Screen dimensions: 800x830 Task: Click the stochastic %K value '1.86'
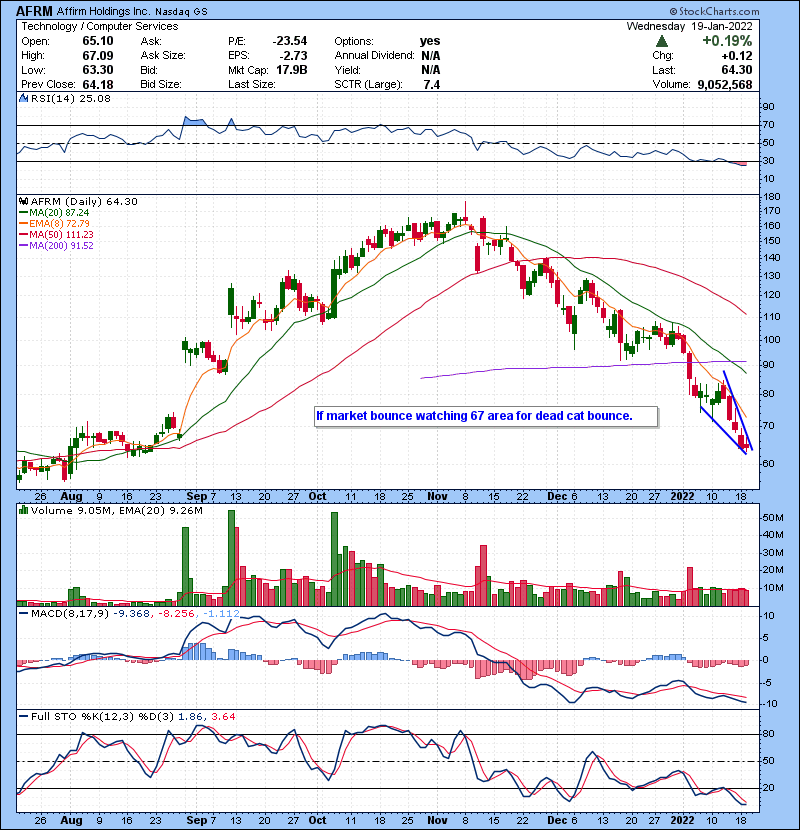[x=191, y=716]
